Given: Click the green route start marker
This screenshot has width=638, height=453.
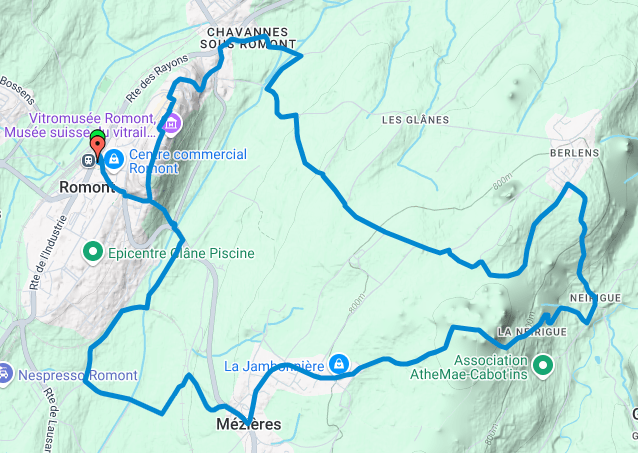Looking at the screenshot, I should (x=97, y=136).
